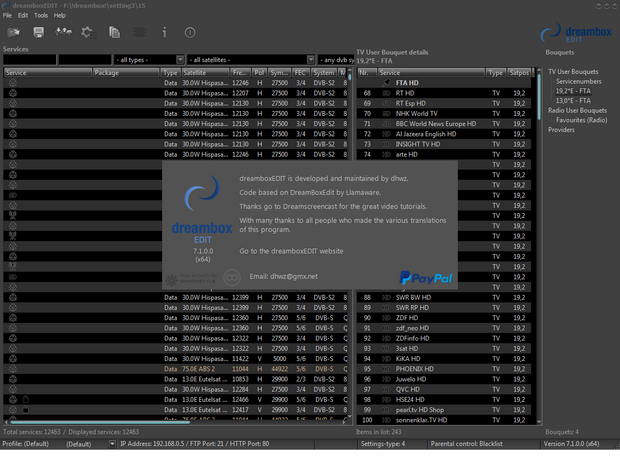This screenshot has width=620, height=465.
Task: Open settings folder toolbar icon
Action: pos(13,32)
